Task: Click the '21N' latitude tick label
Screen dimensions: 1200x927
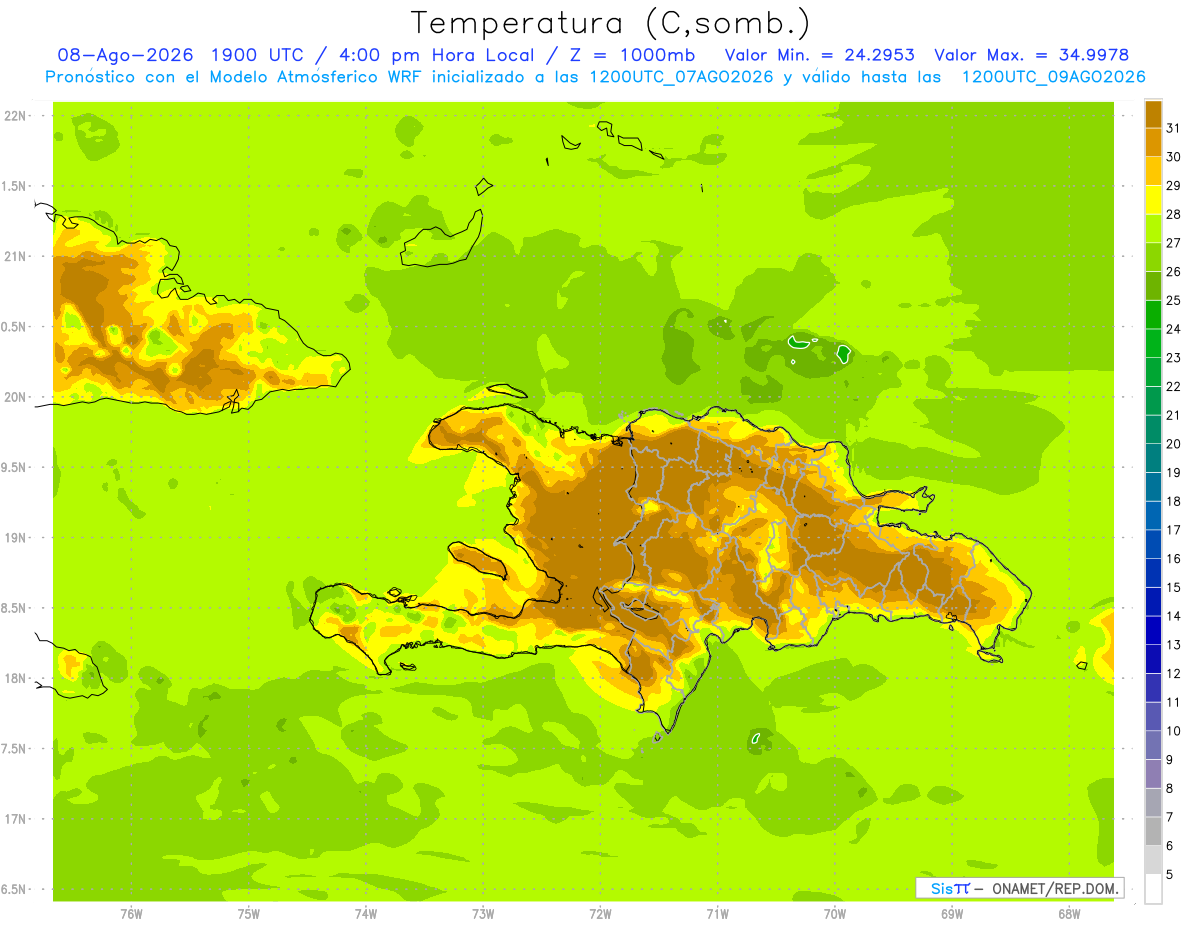Action: click(15, 257)
